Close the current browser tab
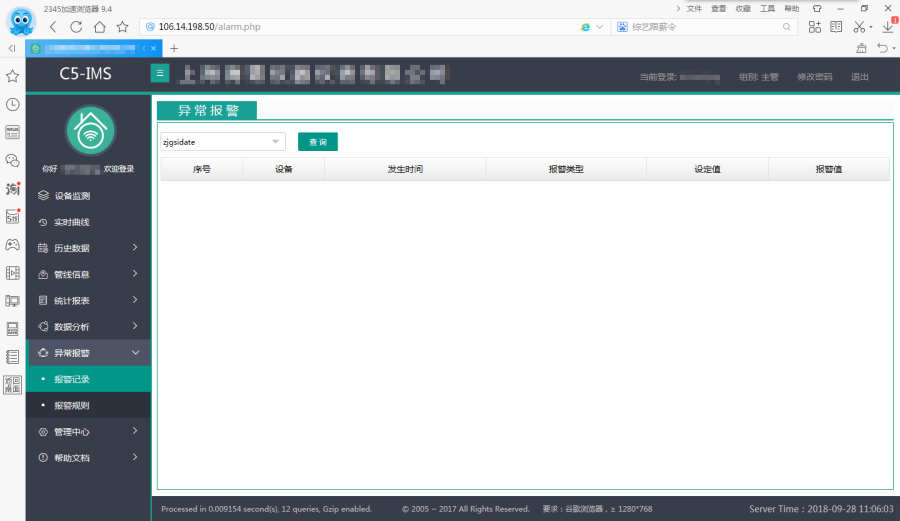 pyautogui.click(x=153, y=48)
